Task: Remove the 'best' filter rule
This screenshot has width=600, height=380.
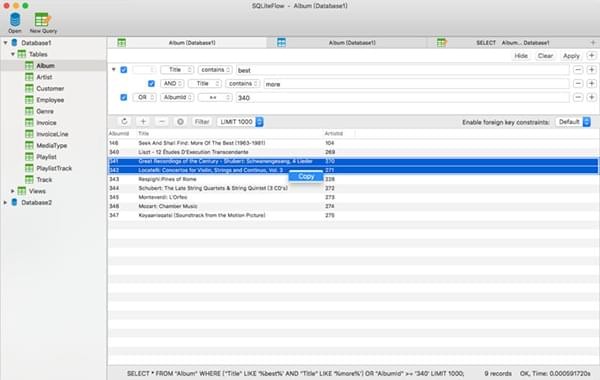Action: click(578, 70)
